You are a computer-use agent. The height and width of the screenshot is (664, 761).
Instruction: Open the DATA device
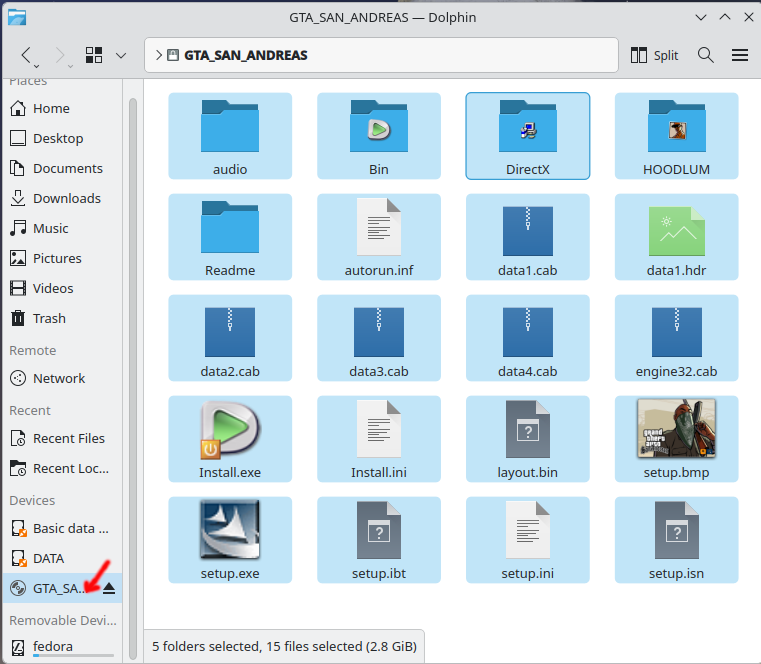point(62,558)
